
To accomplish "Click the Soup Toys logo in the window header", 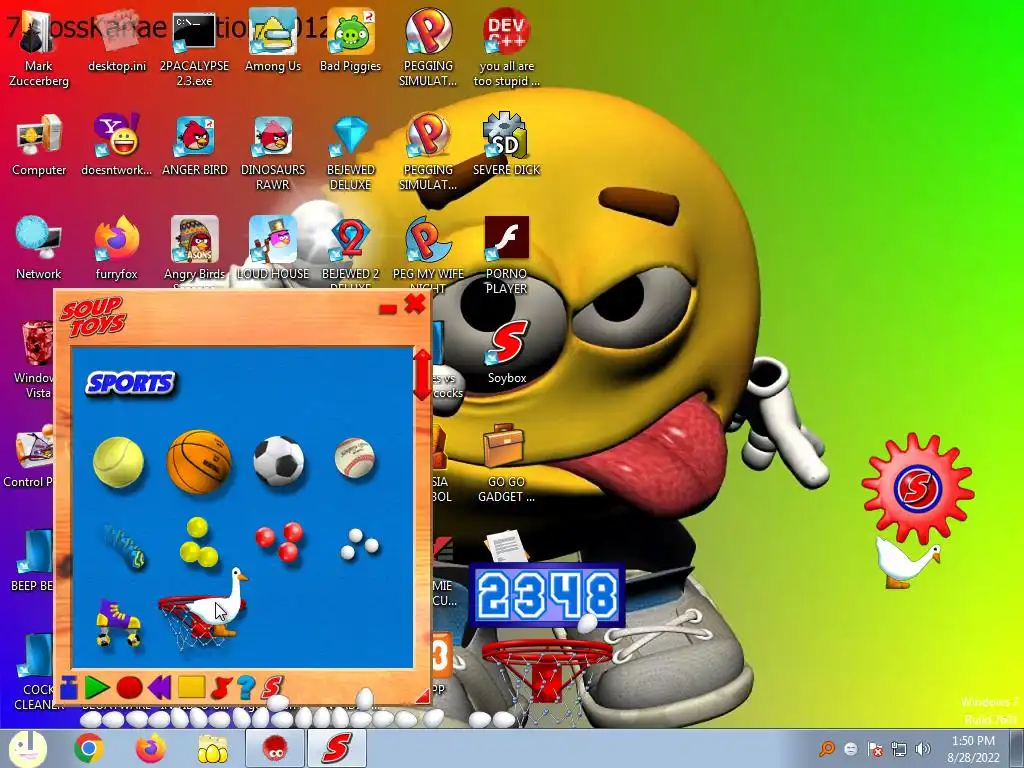I will 93,317.
